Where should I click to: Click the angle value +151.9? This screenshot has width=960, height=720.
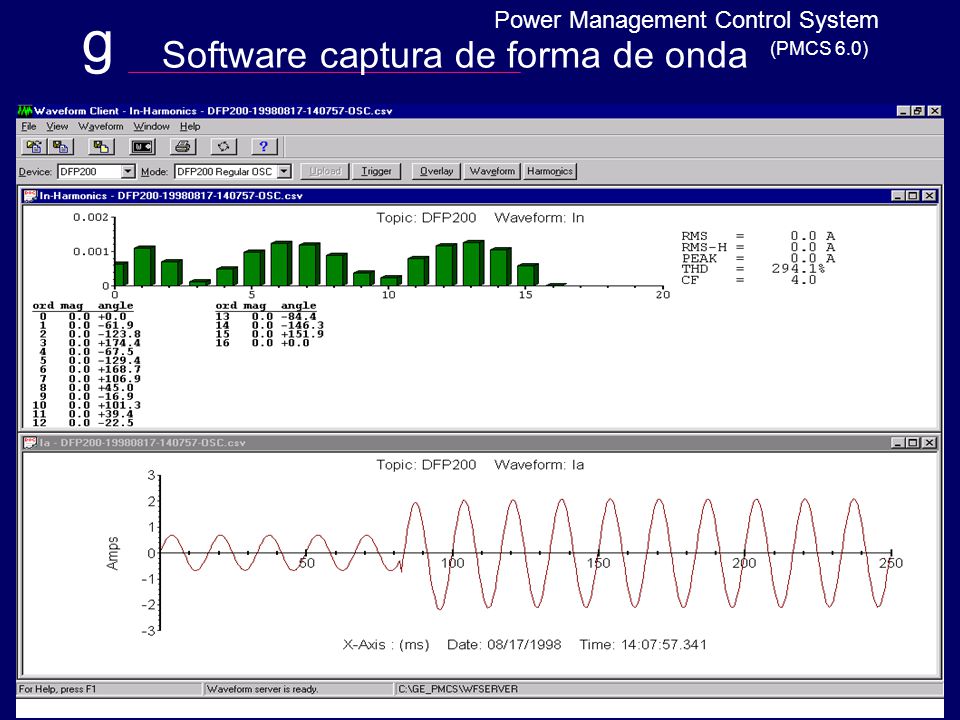pos(302,334)
